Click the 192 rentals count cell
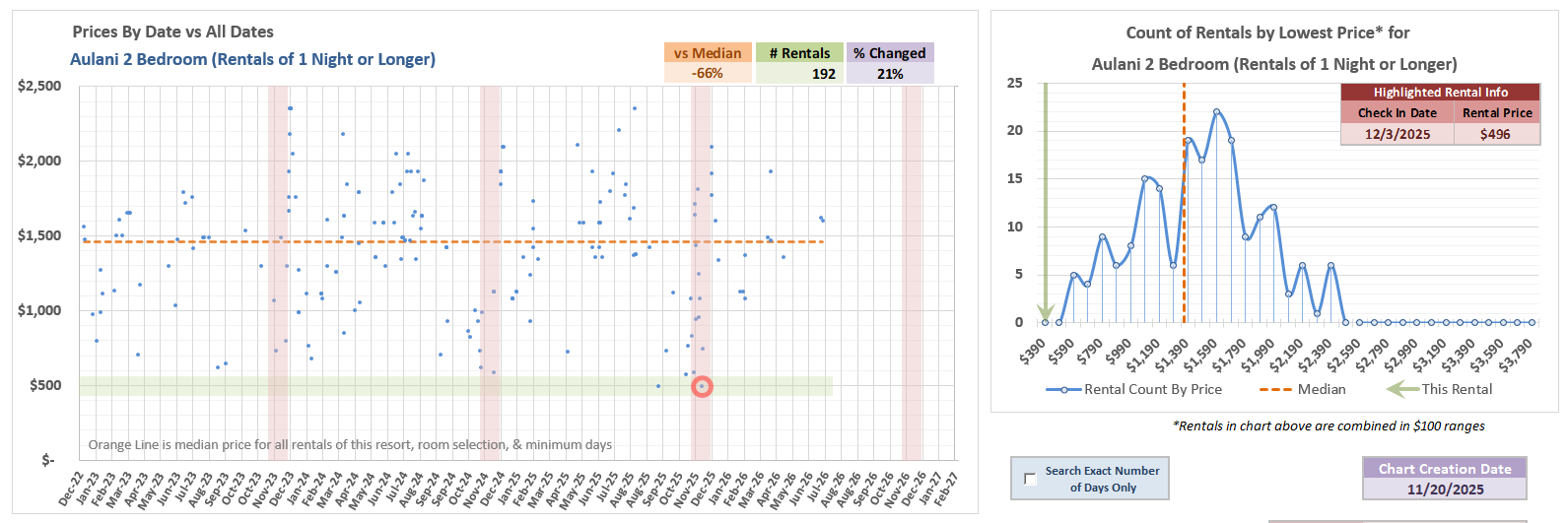 click(799, 74)
